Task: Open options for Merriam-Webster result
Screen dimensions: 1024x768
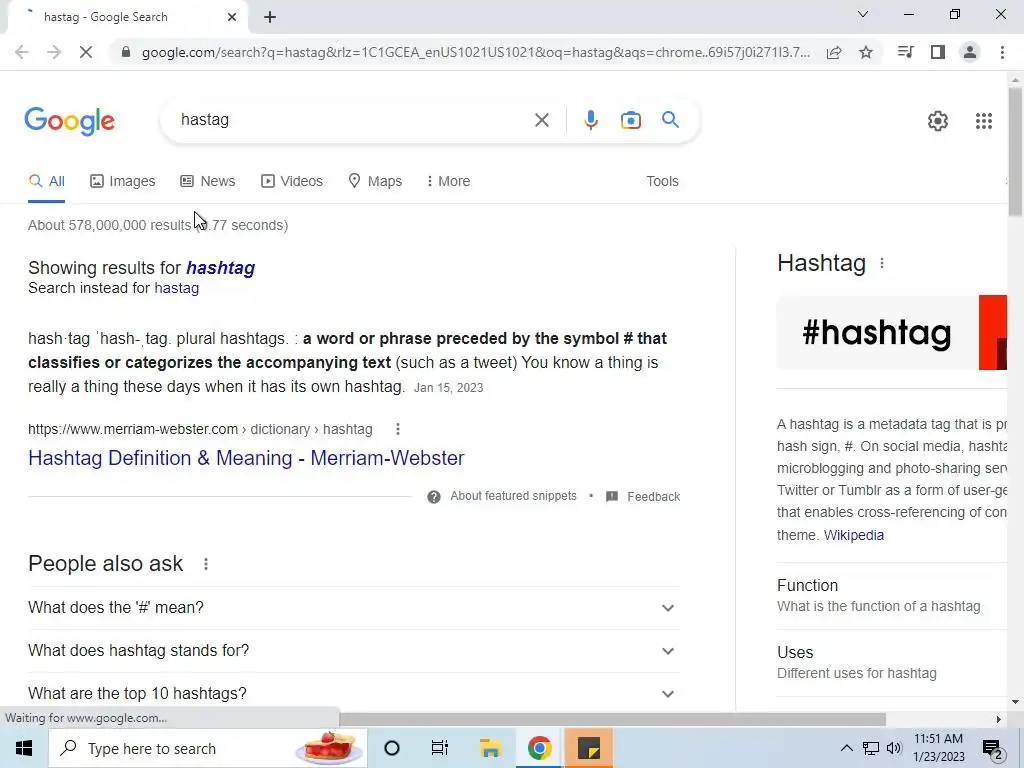Action: (x=398, y=429)
